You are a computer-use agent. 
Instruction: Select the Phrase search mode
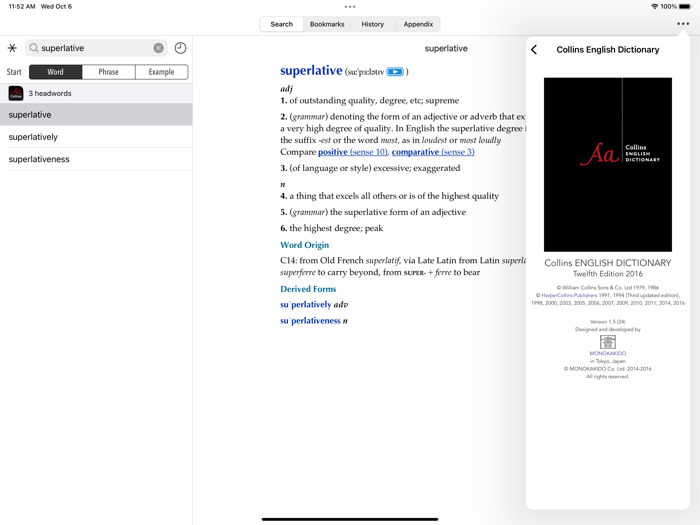108,72
